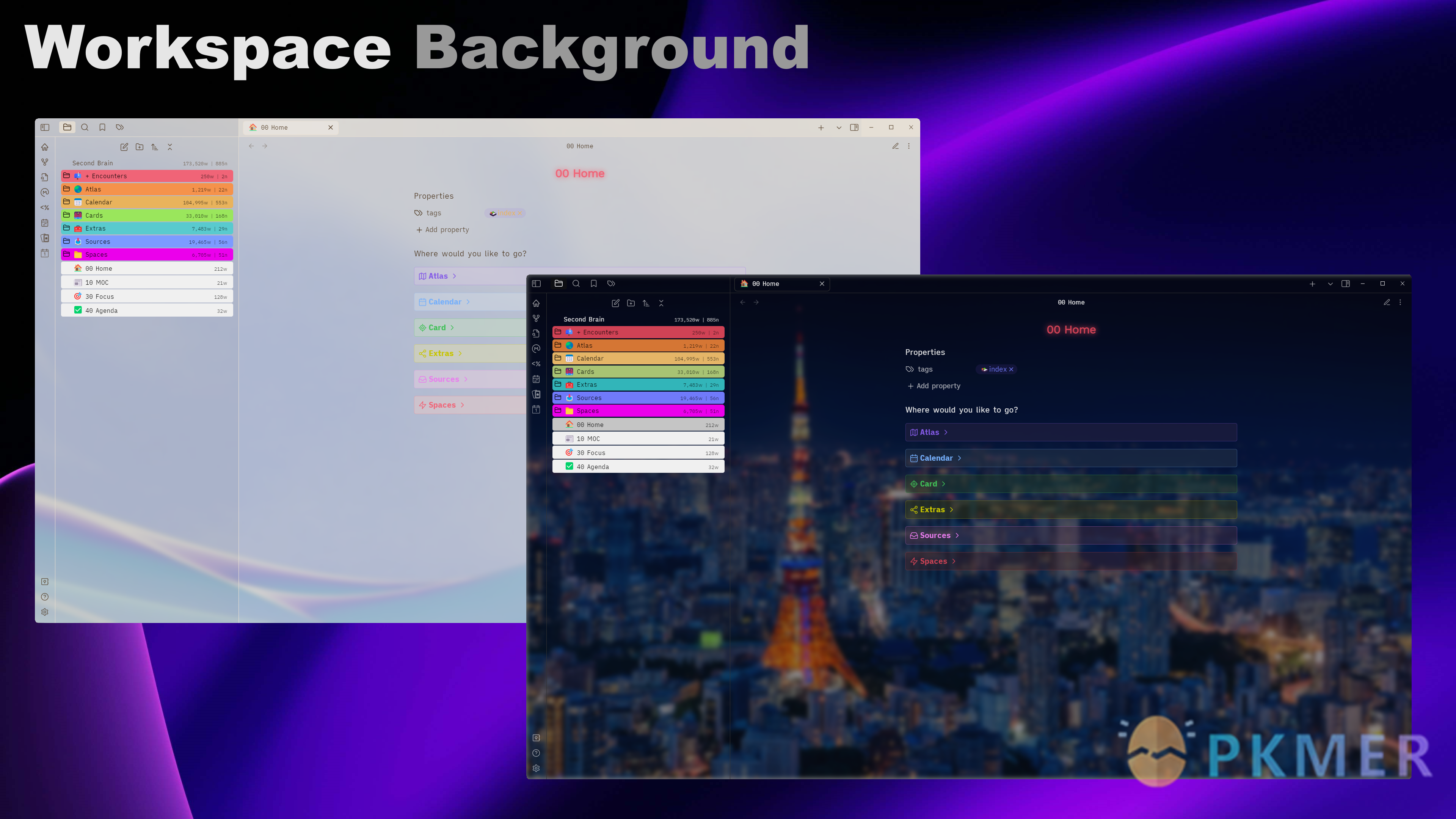Expand Calendar folder in light window
The image size is (1456, 819).
(147, 202)
